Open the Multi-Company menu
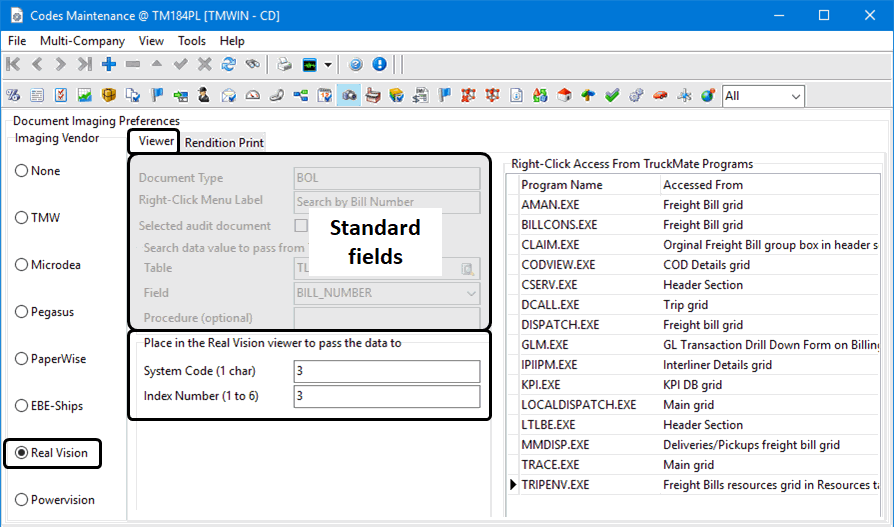The width and height of the screenshot is (894, 527). click(x=82, y=41)
